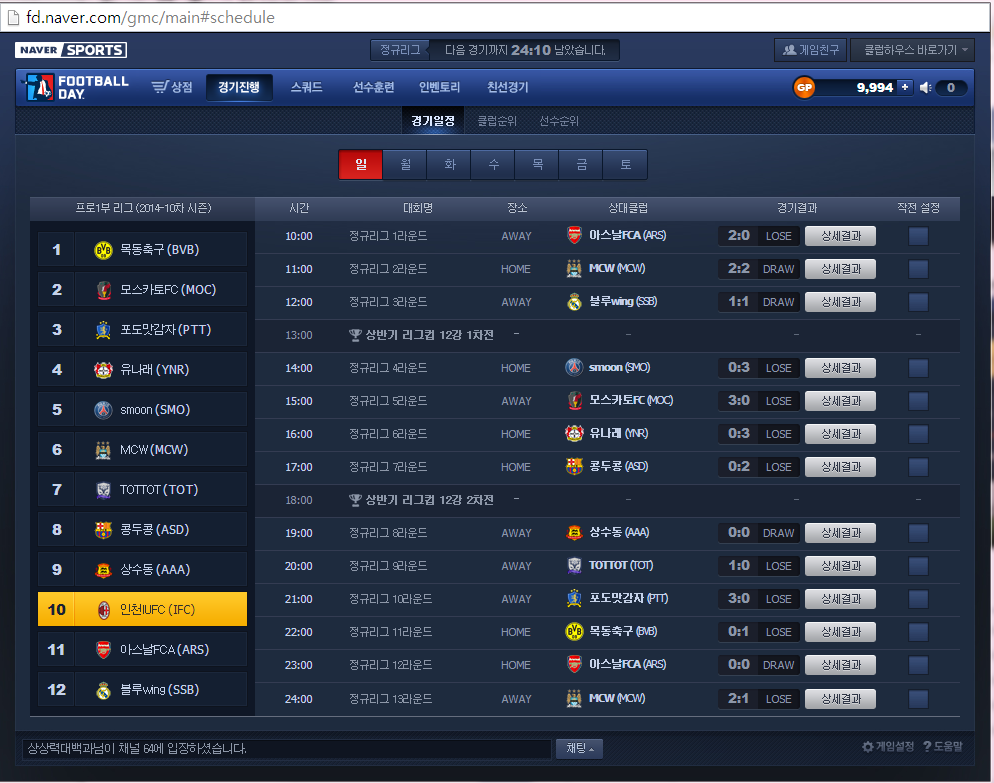Click 아스날FCA crest in 10:00 match row
994x783 pixels.
coord(574,235)
